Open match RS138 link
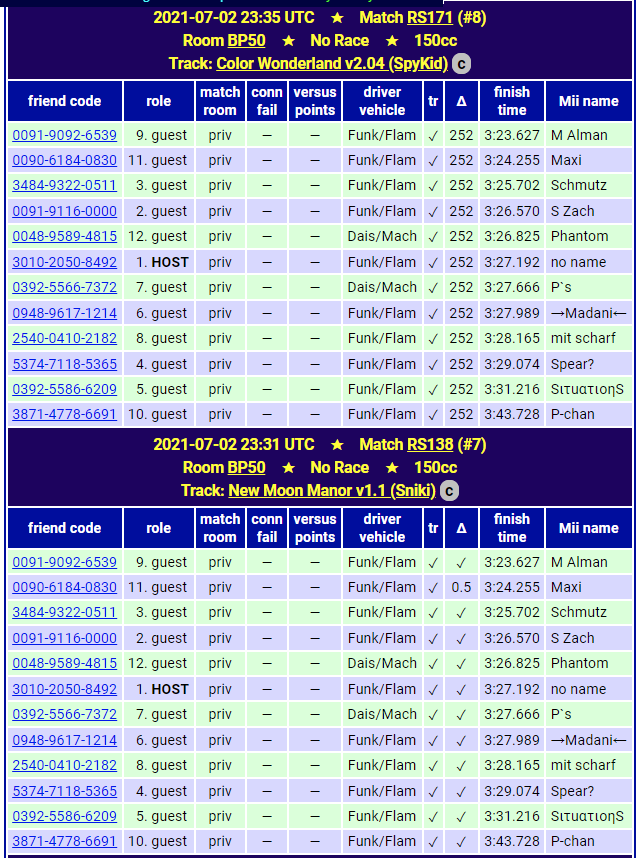 (430, 444)
